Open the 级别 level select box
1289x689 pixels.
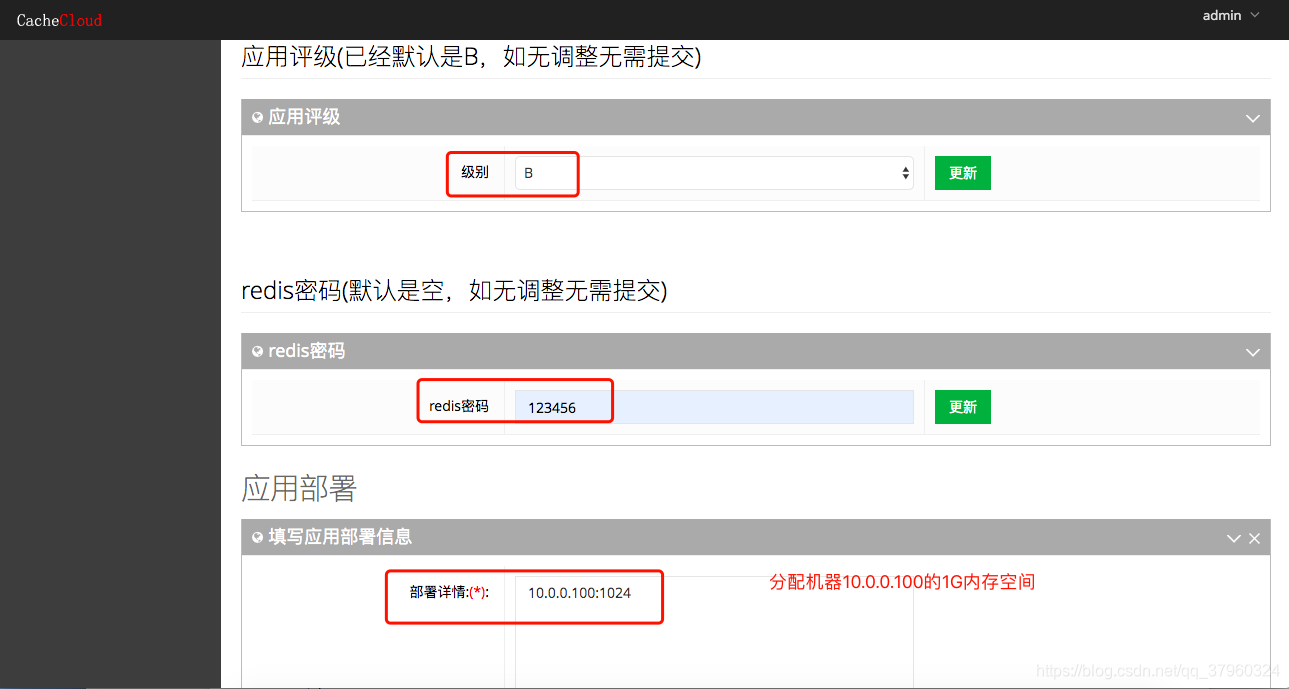pos(714,173)
